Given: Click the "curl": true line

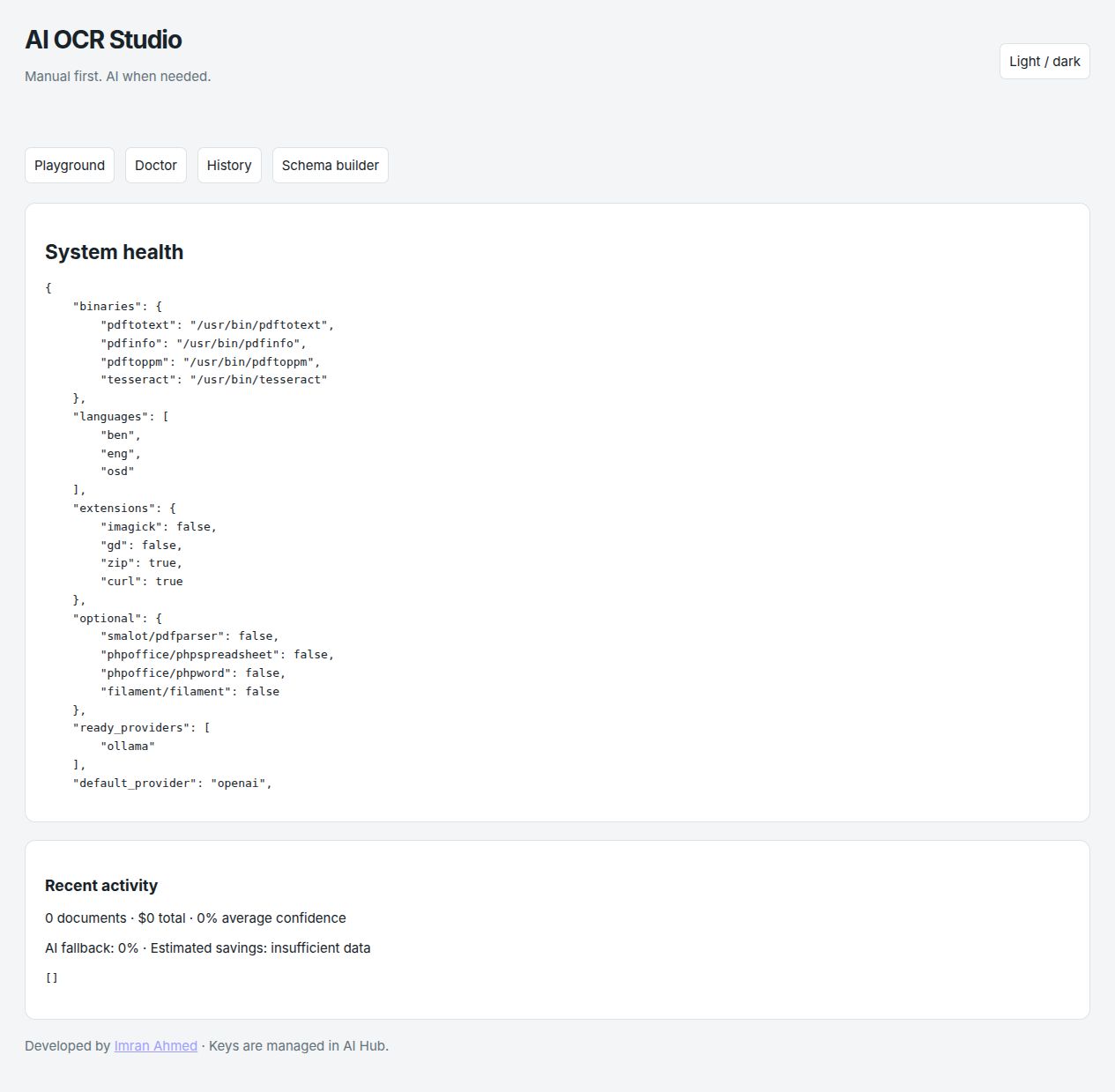Looking at the screenshot, I should pos(142,582).
